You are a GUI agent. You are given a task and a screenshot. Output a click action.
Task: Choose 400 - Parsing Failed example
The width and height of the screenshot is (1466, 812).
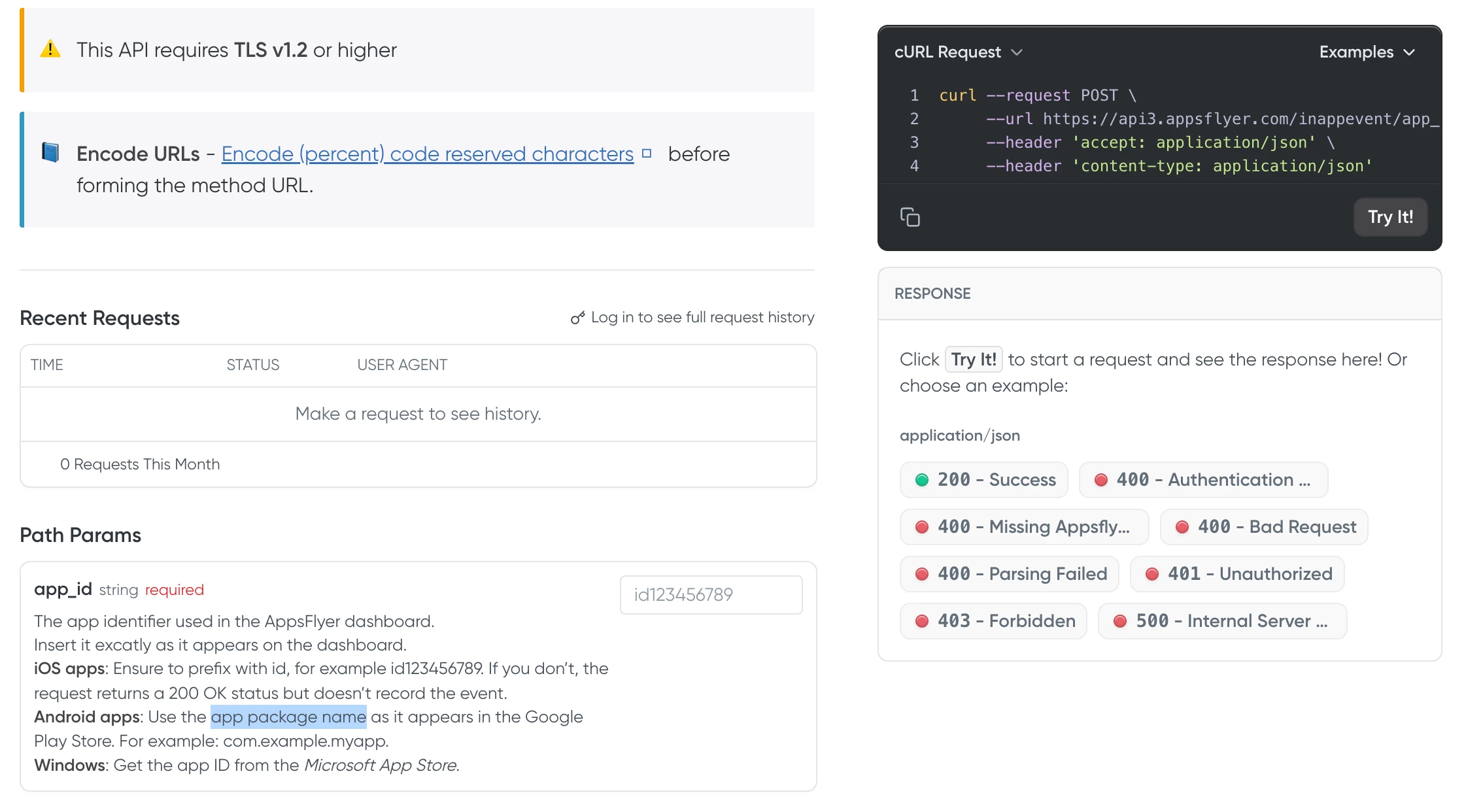(1010, 574)
